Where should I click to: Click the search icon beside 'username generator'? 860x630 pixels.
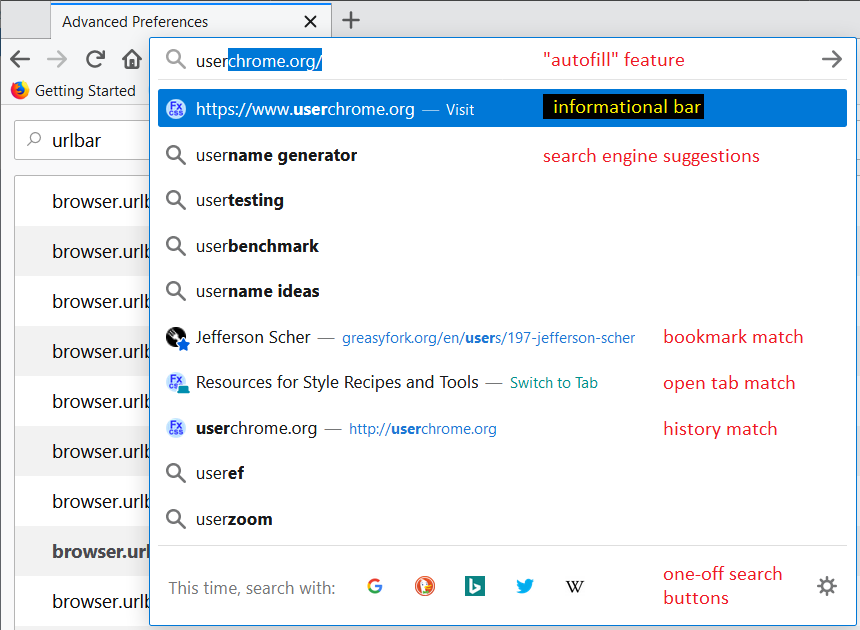coord(176,155)
